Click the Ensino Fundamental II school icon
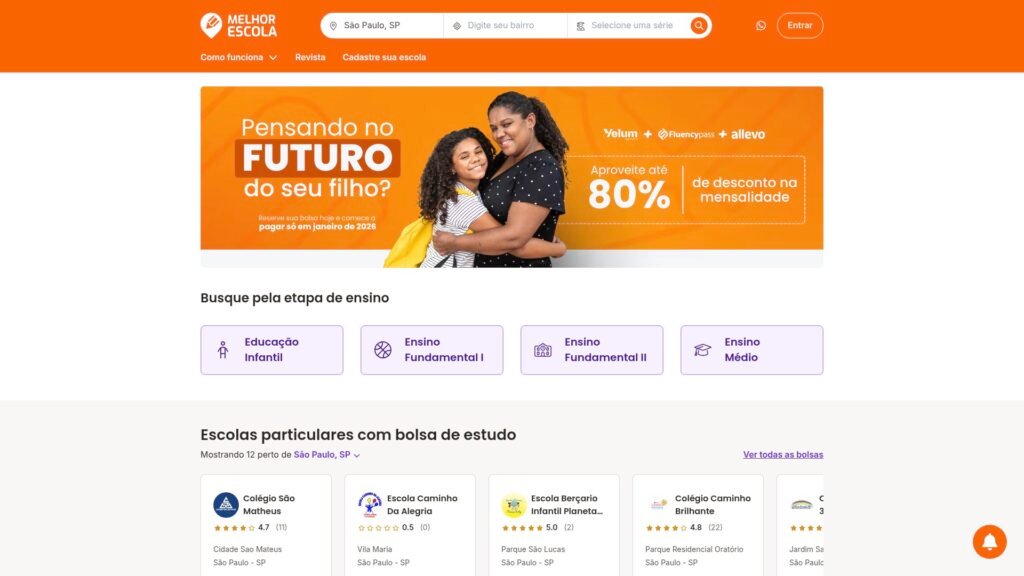Image resolution: width=1024 pixels, height=576 pixels. (x=543, y=350)
